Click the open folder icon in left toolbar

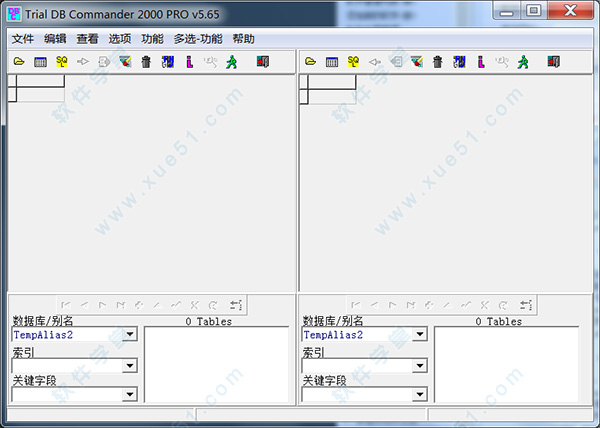19,62
